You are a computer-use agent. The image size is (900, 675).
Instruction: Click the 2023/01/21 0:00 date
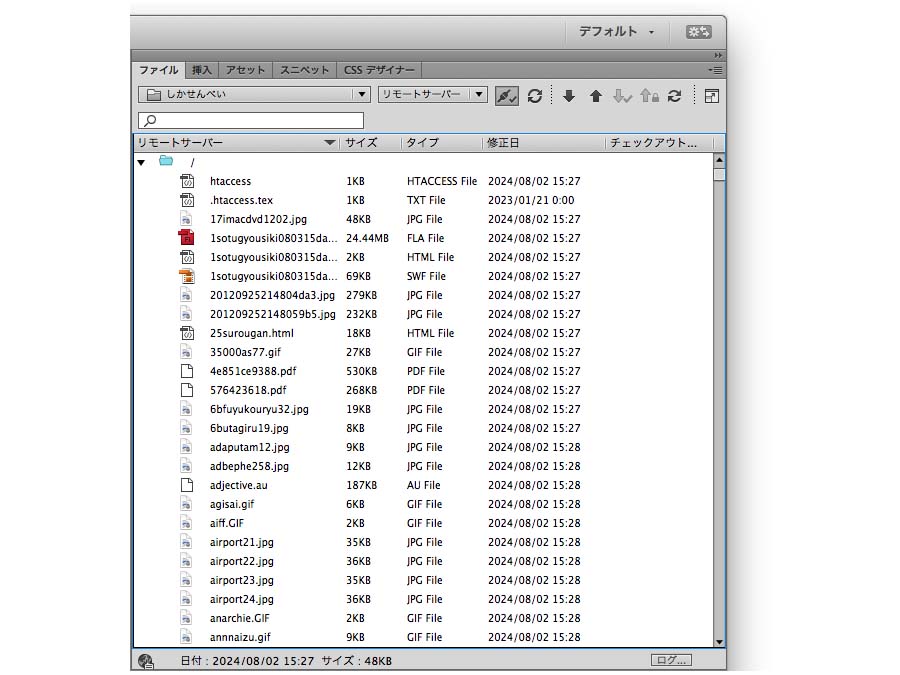531,200
